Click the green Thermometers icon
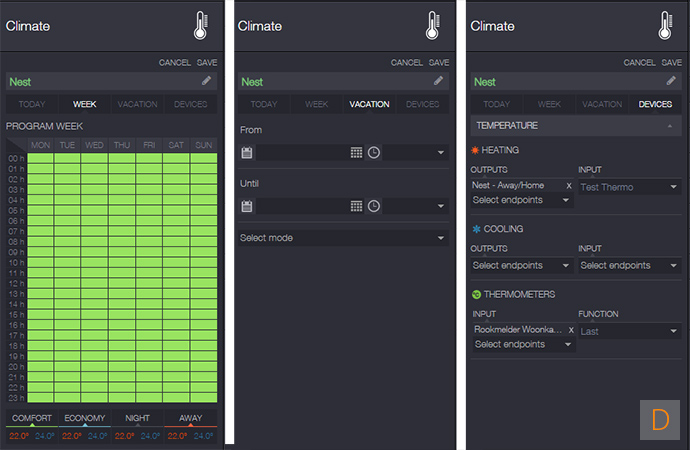 pos(476,294)
